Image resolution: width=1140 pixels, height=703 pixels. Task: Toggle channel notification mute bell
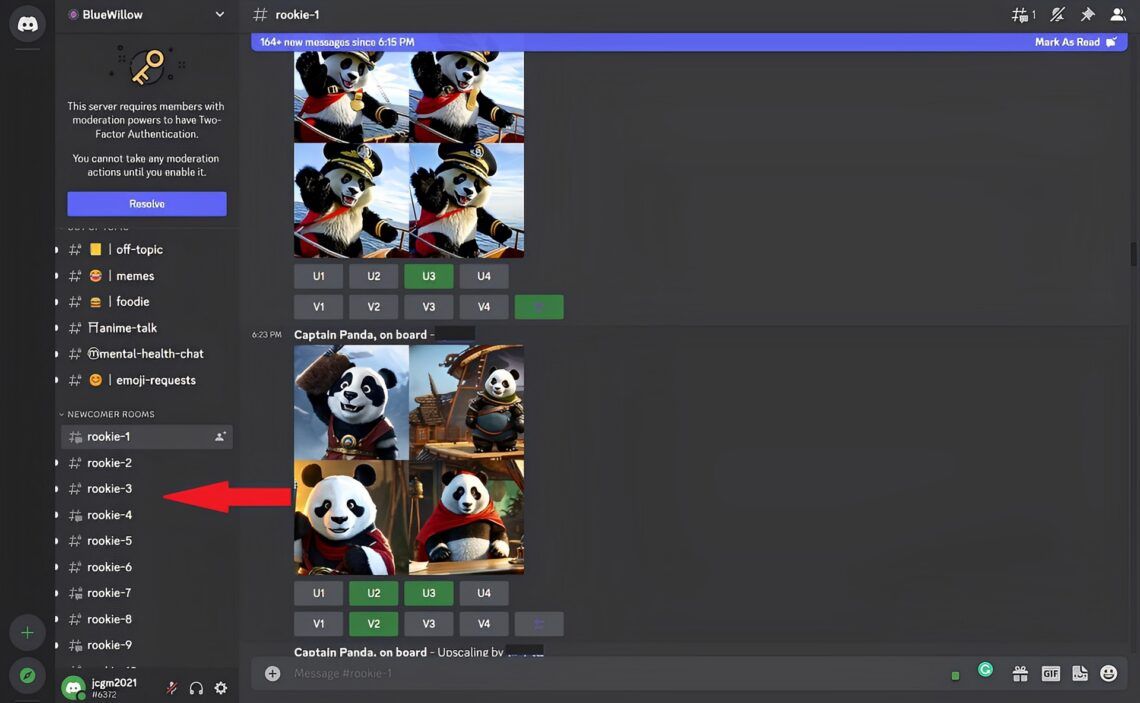coord(1057,15)
